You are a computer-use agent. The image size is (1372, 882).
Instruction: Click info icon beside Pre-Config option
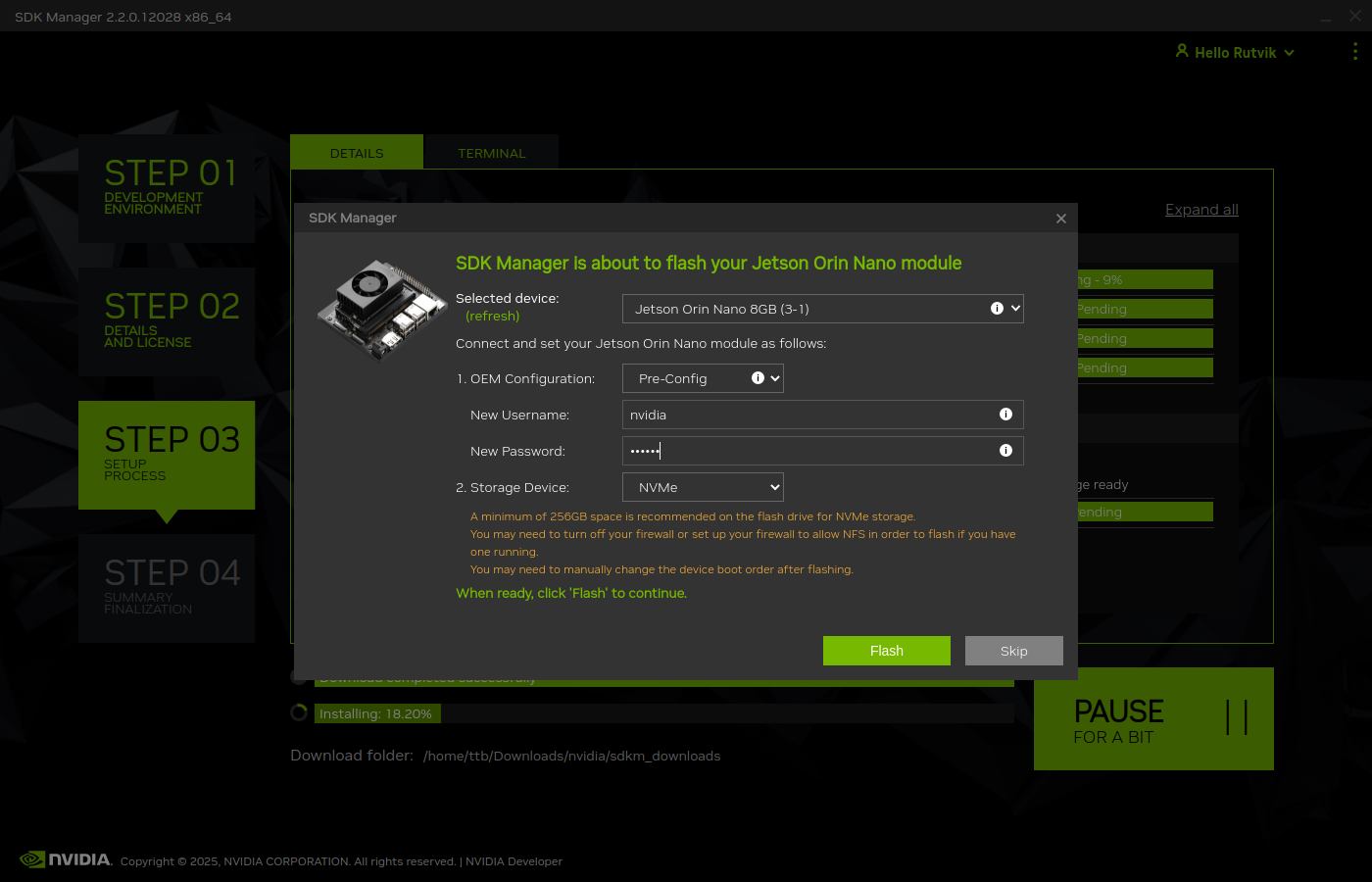(x=758, y=378)
